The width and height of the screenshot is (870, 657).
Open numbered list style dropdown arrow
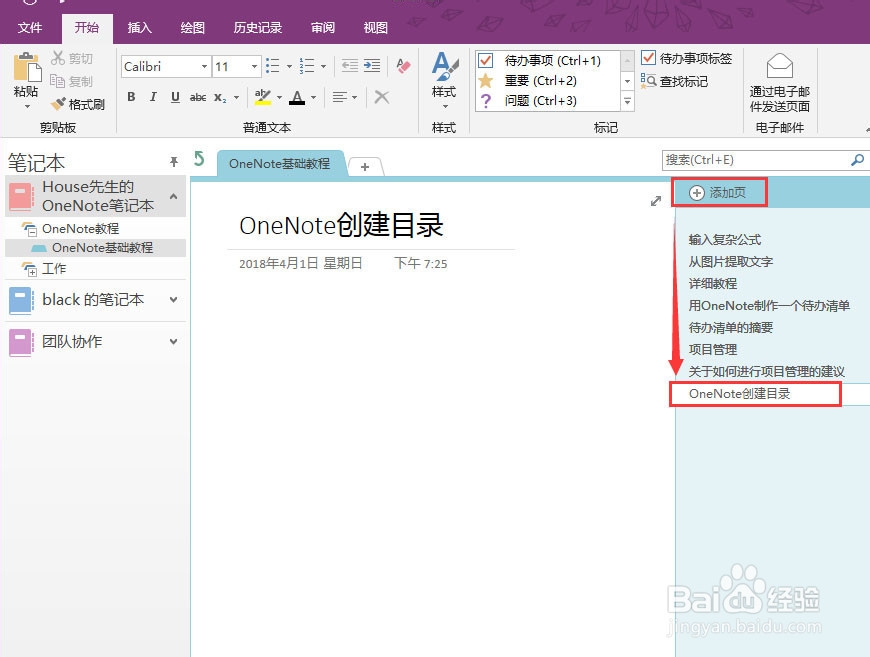pos(323,67)
